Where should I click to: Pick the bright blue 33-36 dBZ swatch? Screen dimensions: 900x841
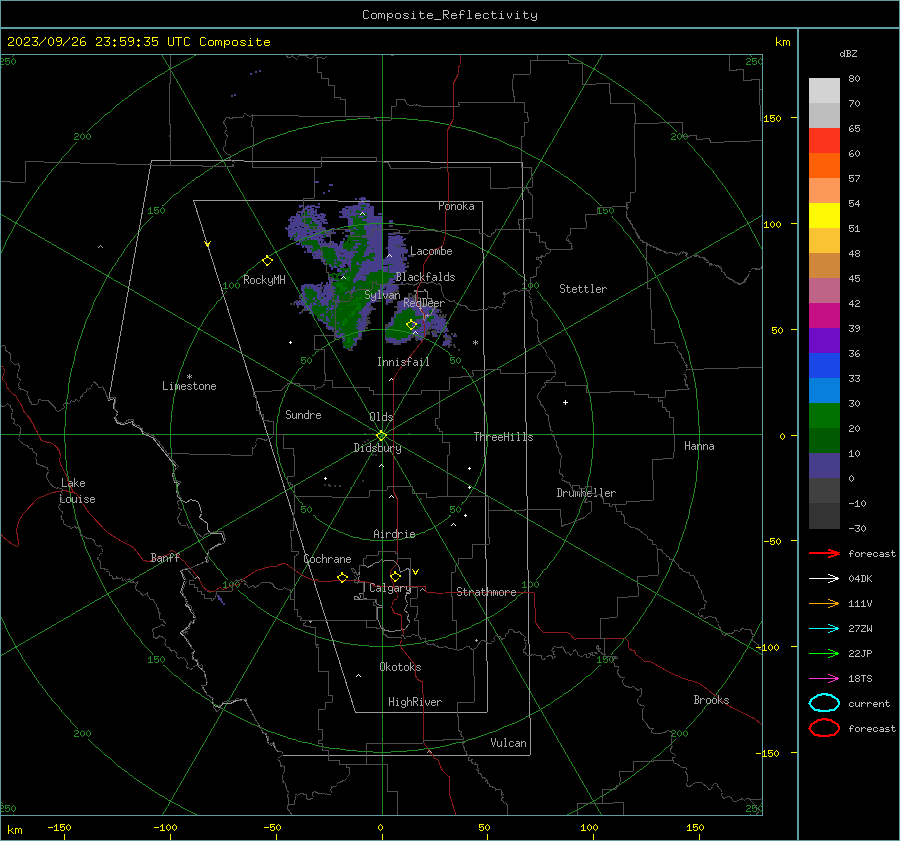coord(824,365)
